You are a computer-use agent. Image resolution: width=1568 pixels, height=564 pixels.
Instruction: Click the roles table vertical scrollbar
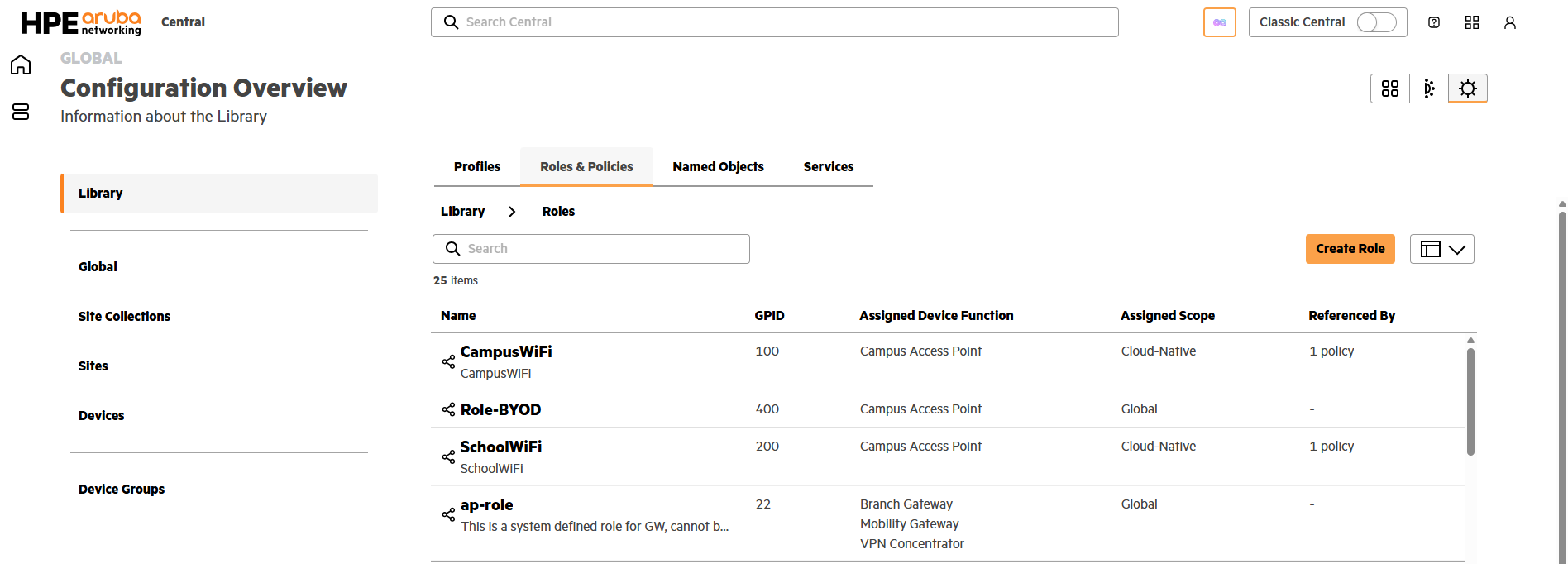tap(1470, 401)
